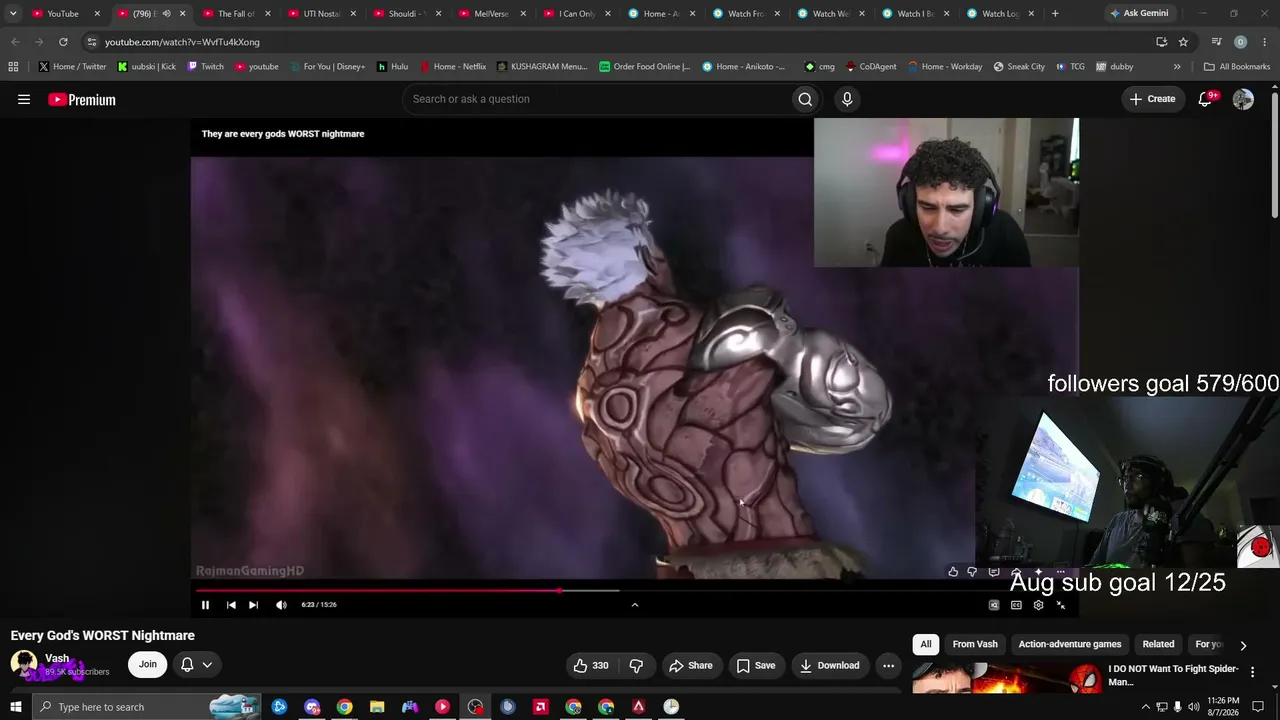Select the 'From Vash' filter chip
Image resolution: width=1280 pixels, height=720 pixels.
pos(975,644)
